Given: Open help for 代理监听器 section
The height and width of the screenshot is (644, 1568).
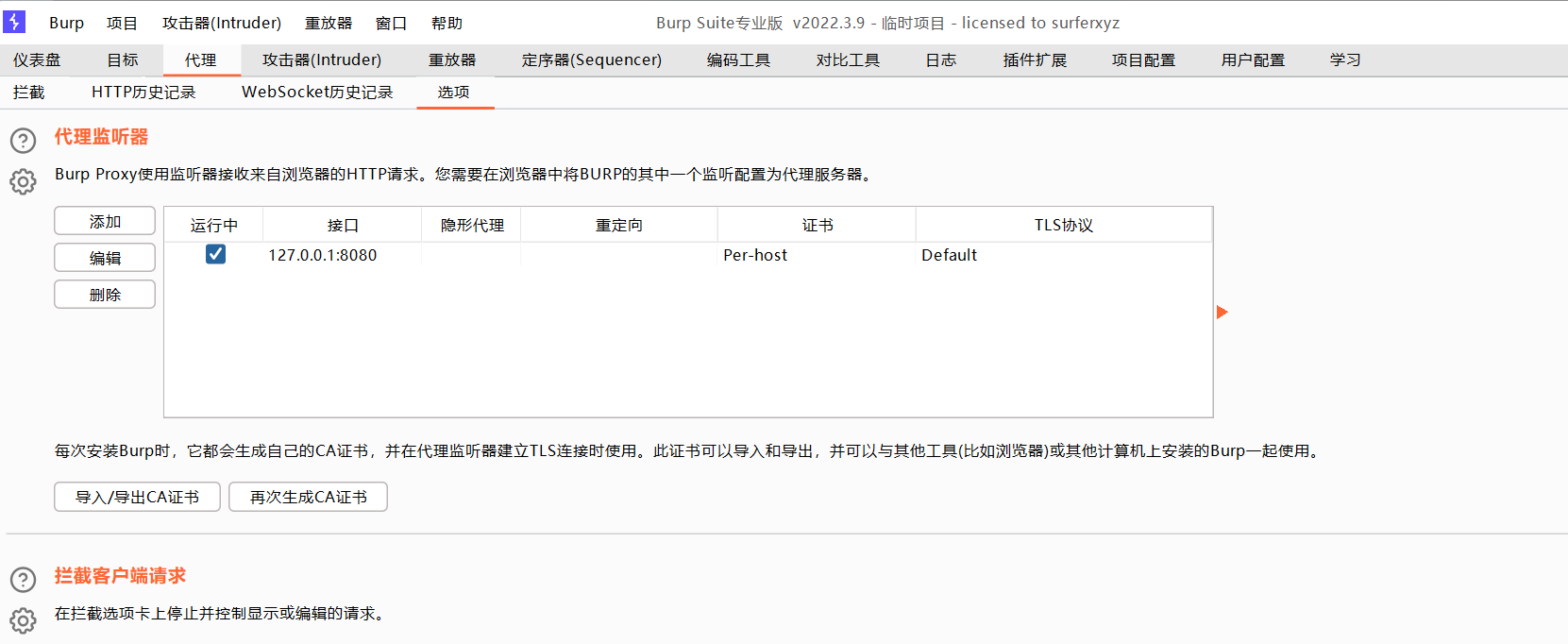Looking at the screenshot, I should click(x=23, y=141).
